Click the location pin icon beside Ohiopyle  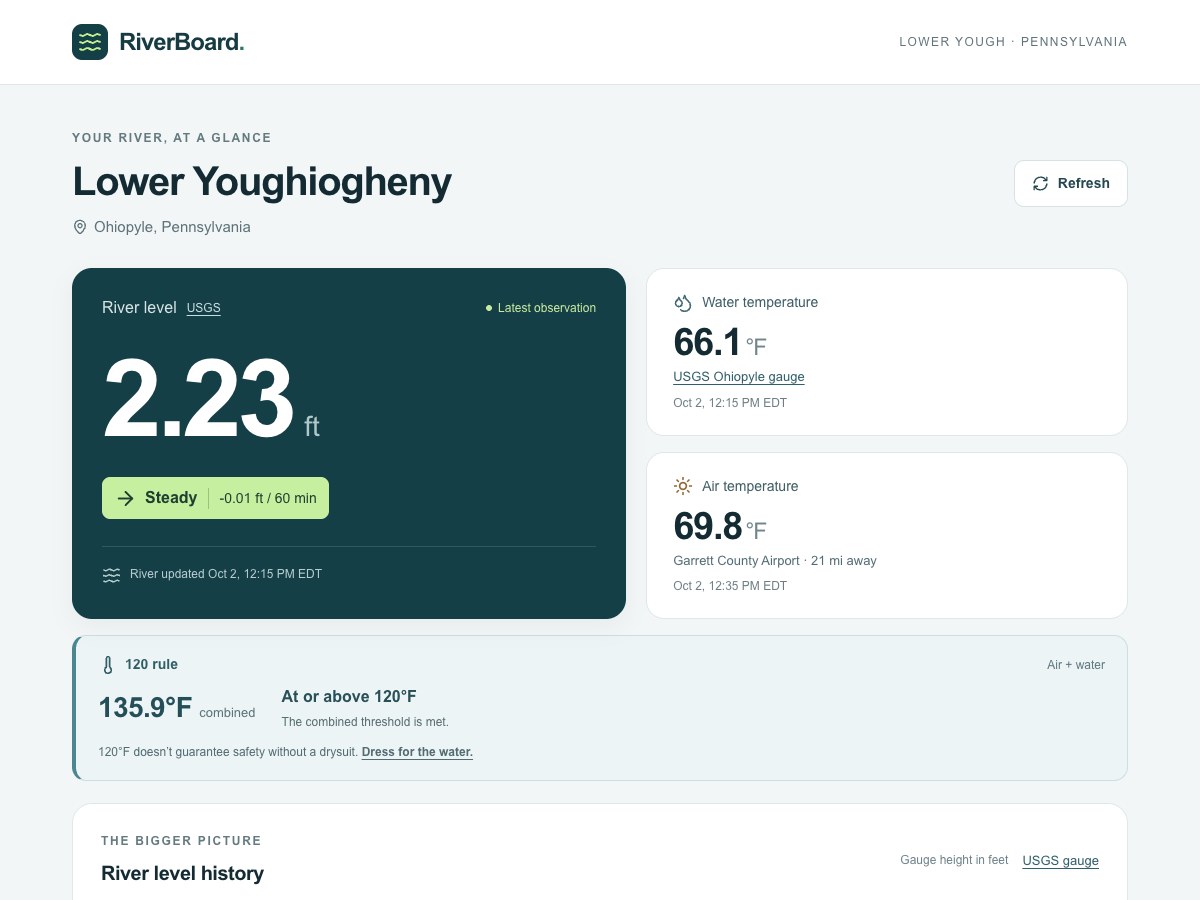click(x=80, y=227)
